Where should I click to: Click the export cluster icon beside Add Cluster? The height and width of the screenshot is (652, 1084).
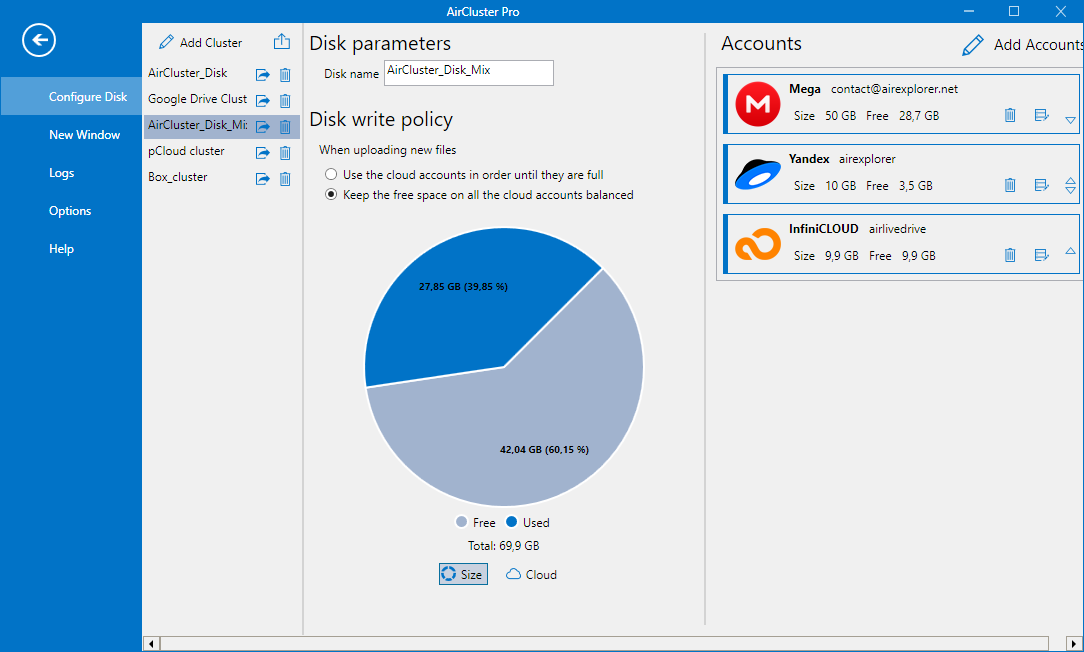(281, 41)
